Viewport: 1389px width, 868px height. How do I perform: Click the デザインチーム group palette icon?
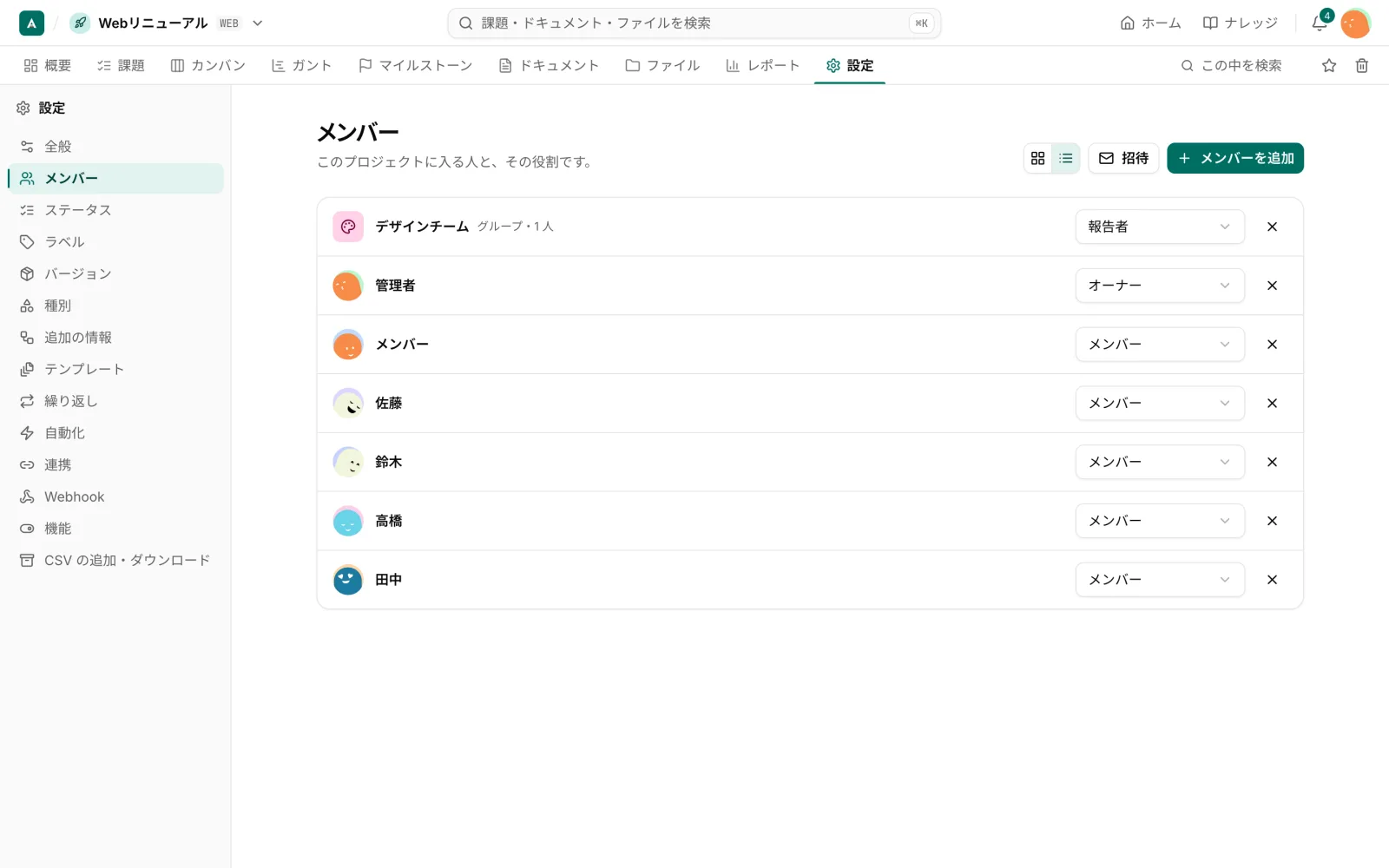348,227
